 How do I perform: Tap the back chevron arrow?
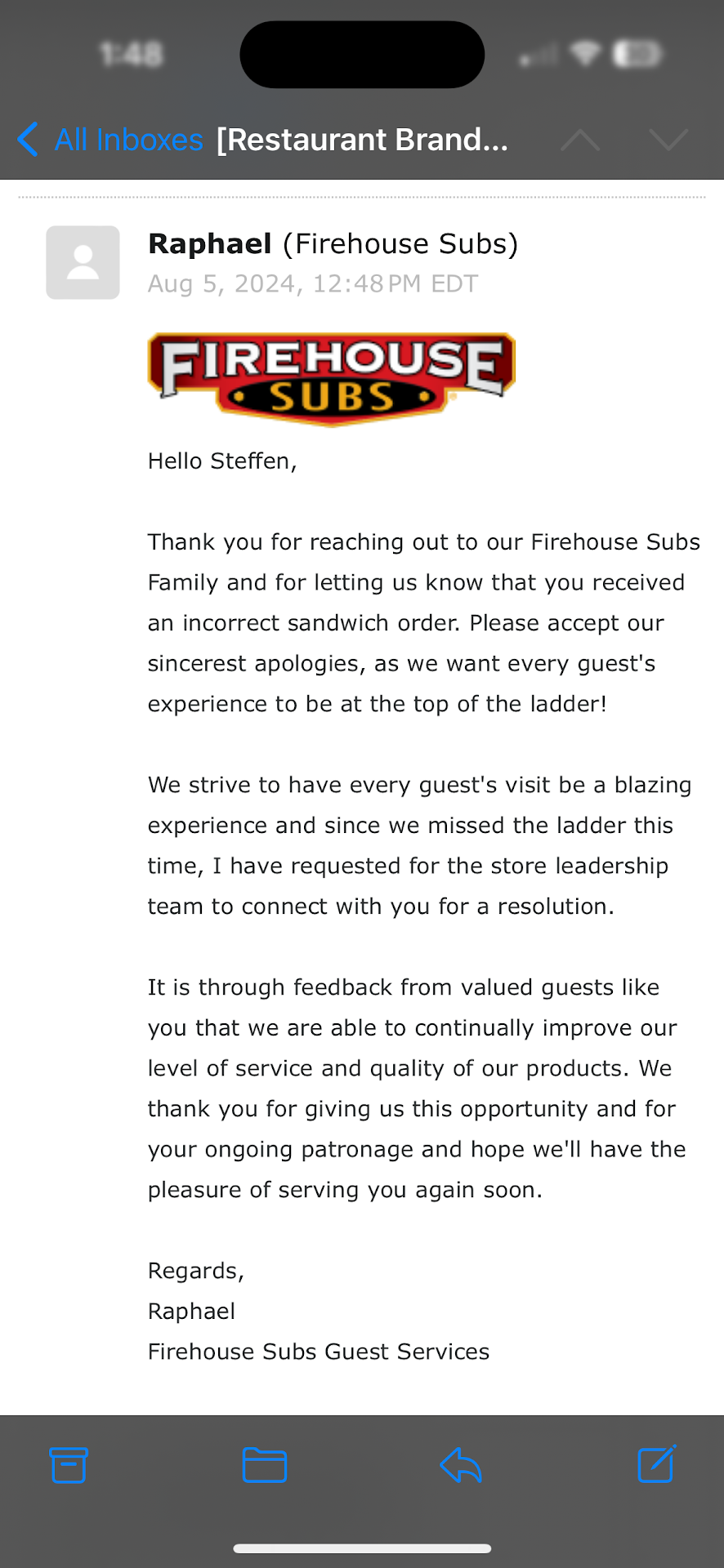coord(28,140)
